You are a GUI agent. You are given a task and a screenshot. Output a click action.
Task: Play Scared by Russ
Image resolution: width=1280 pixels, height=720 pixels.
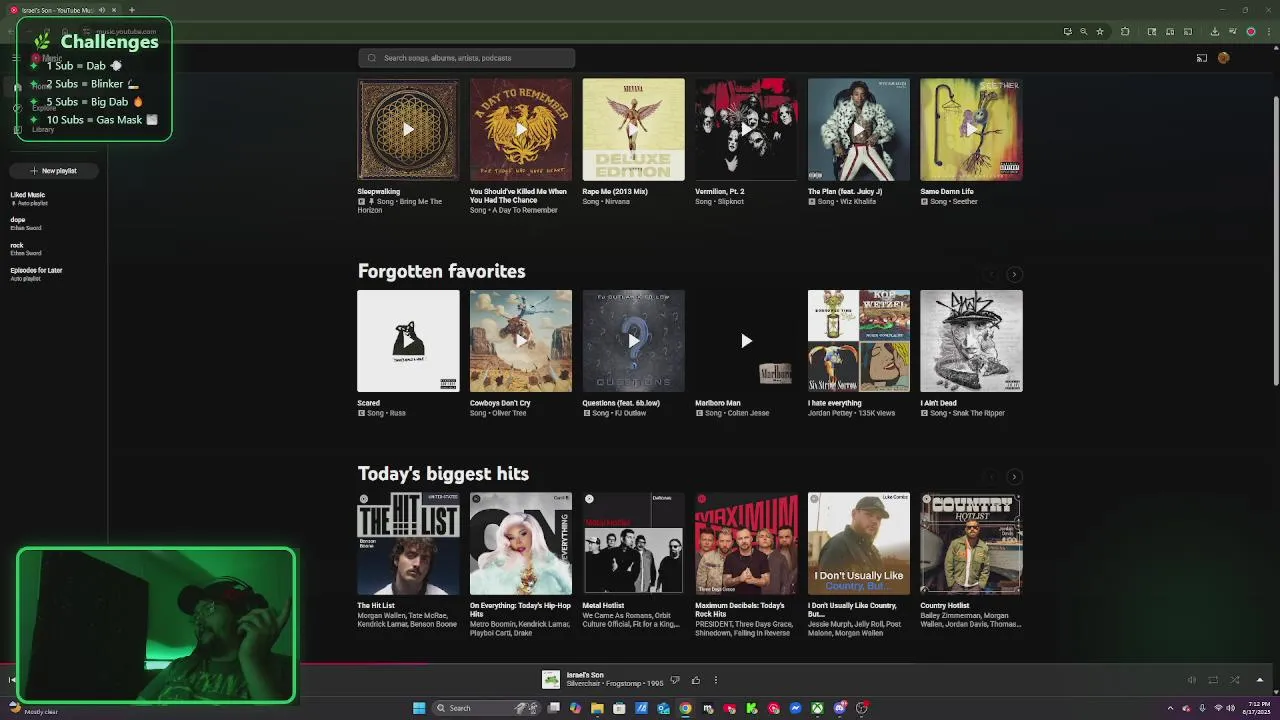tap(408, 341)
